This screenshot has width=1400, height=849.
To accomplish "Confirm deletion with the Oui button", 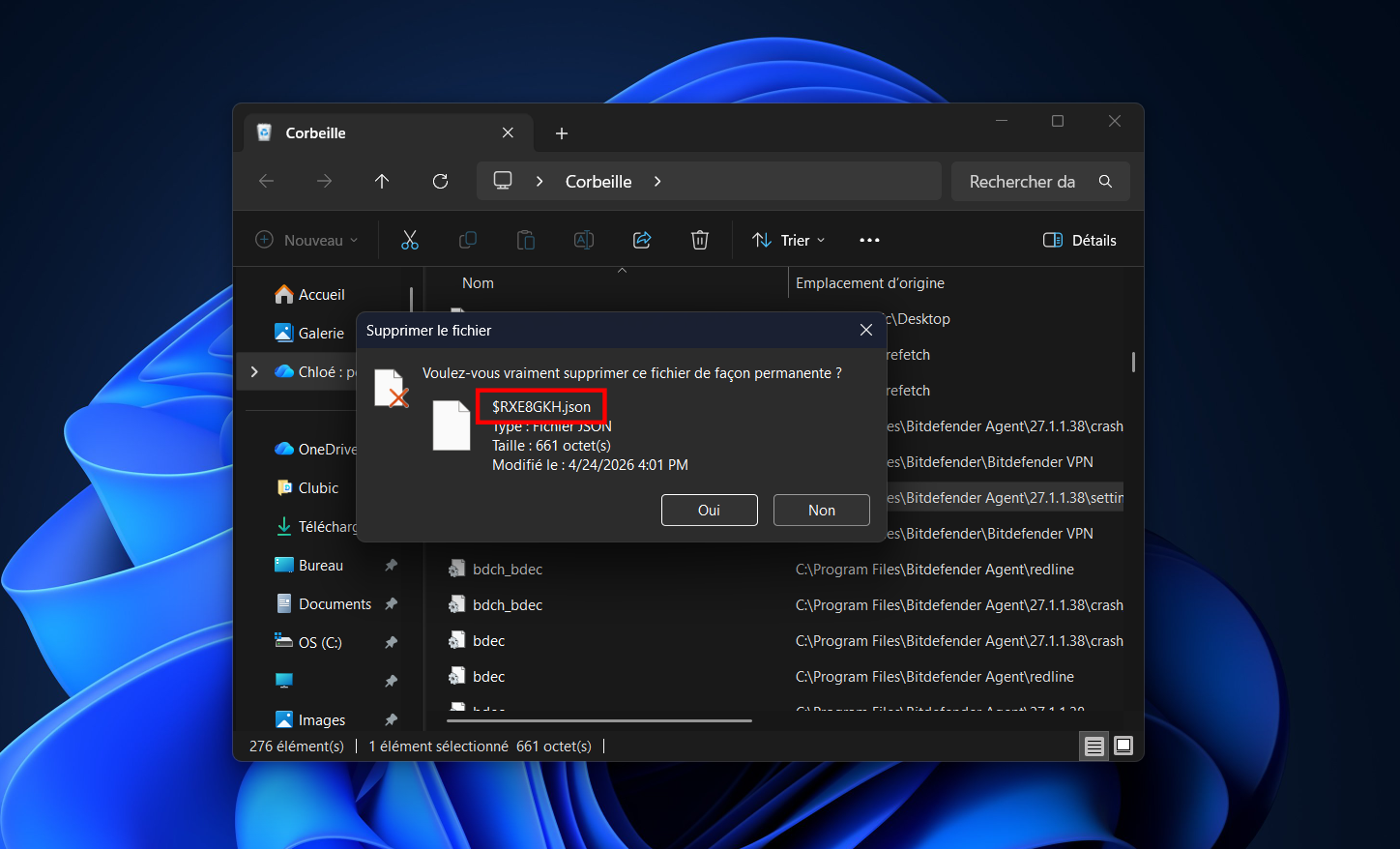I will [709, 510].
